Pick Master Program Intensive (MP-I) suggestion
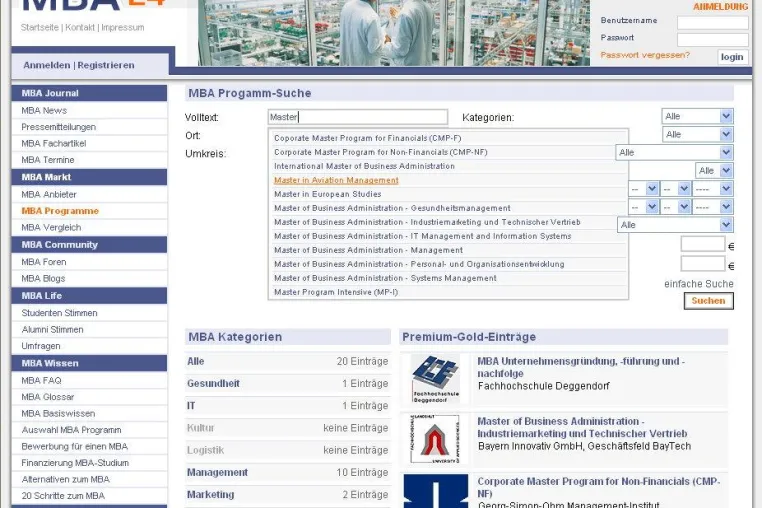 coord(336,292)
